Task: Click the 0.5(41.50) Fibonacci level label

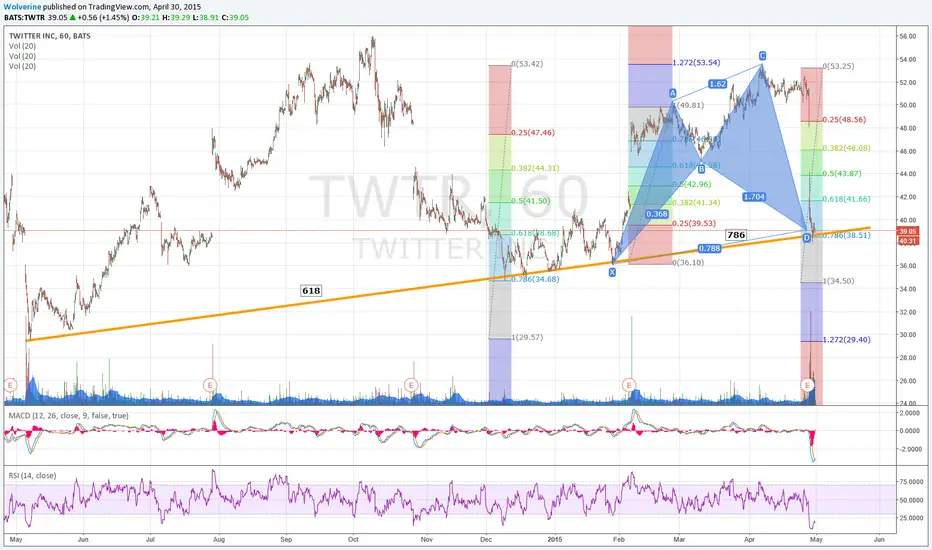Action: 530,201
